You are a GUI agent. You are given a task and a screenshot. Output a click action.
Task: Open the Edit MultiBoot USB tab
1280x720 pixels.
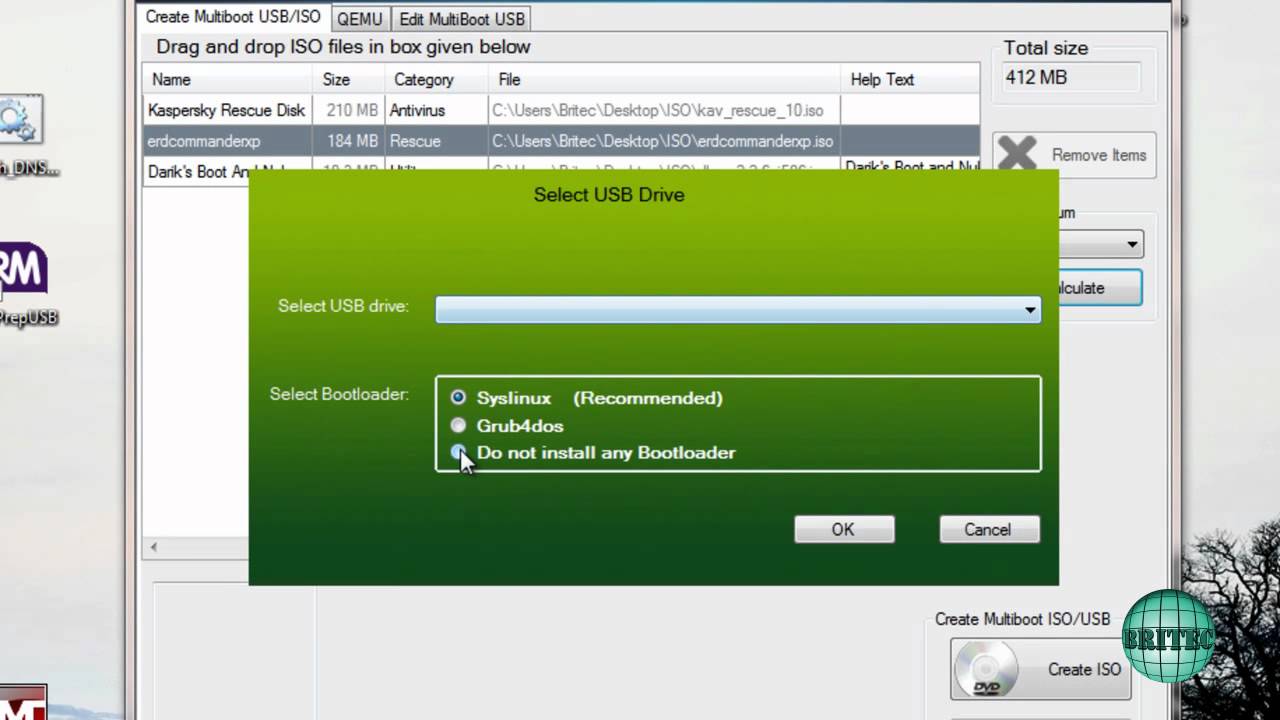[461, 19]
